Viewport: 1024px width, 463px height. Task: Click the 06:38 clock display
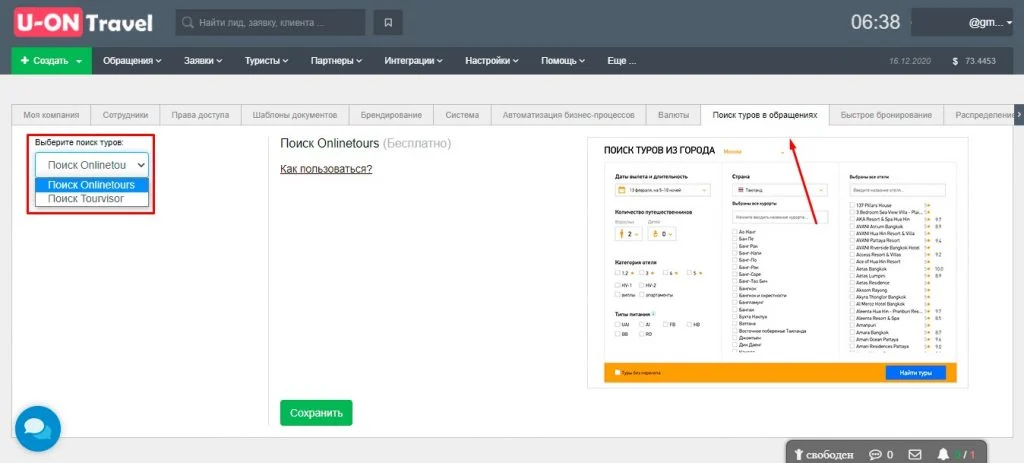coord(875,22)
